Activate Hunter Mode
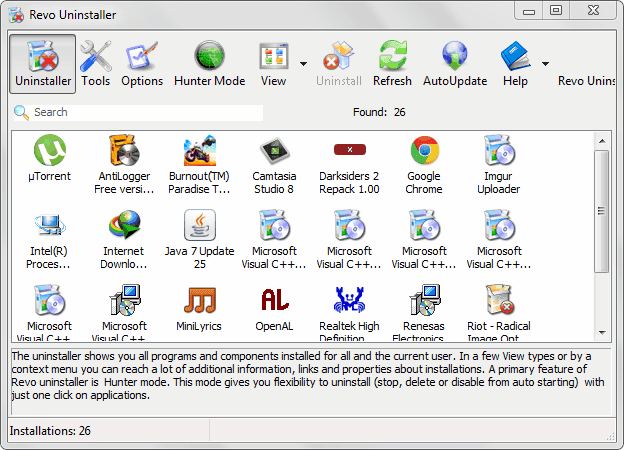The width and height of the screenshot is (624, 450). pyautogui.click(x=209, y=64)
